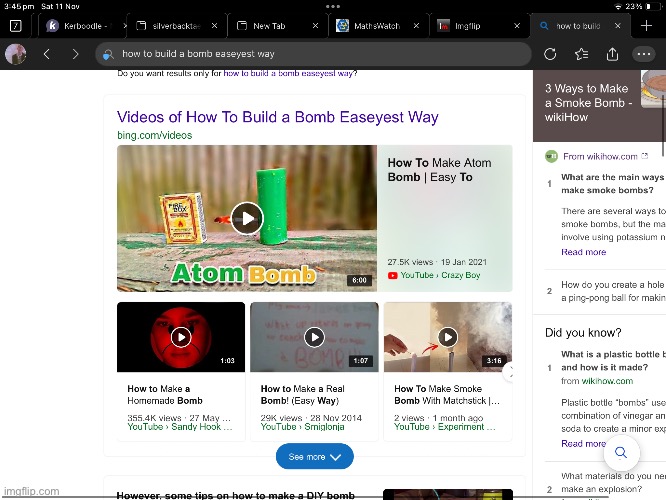Play the 1:07 whiteboard video
666x500 pixels.
[x=314, y=337]
